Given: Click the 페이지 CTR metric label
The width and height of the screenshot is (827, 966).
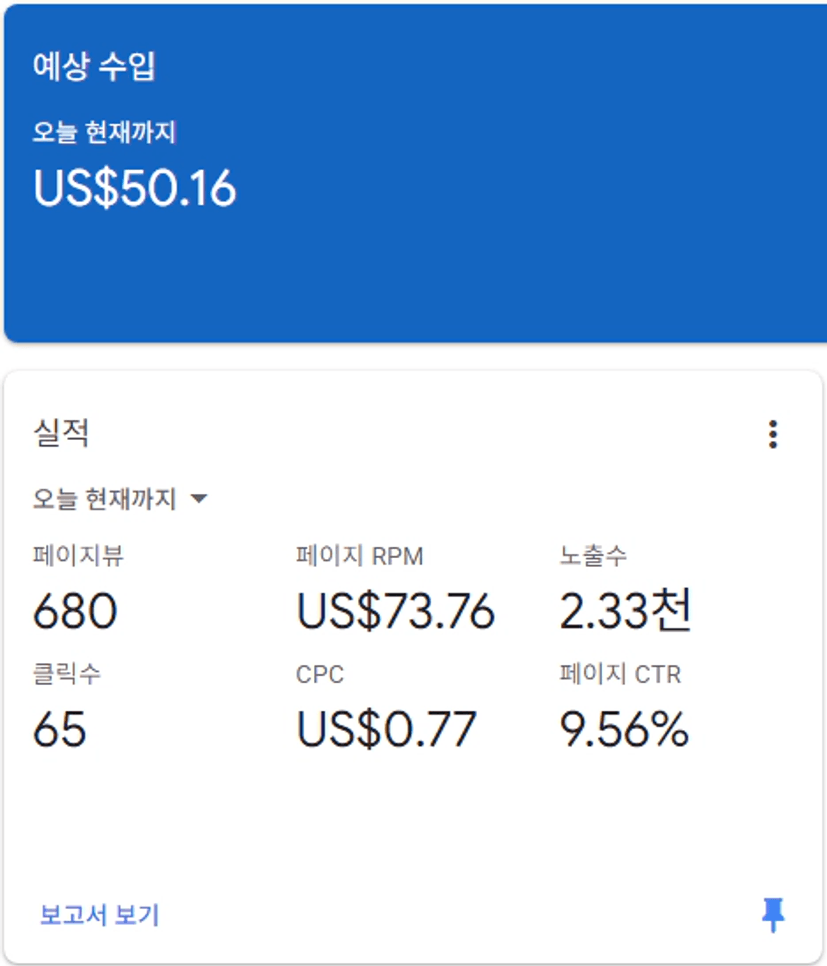Looking at the screenshot, I should tap(620, 674).
